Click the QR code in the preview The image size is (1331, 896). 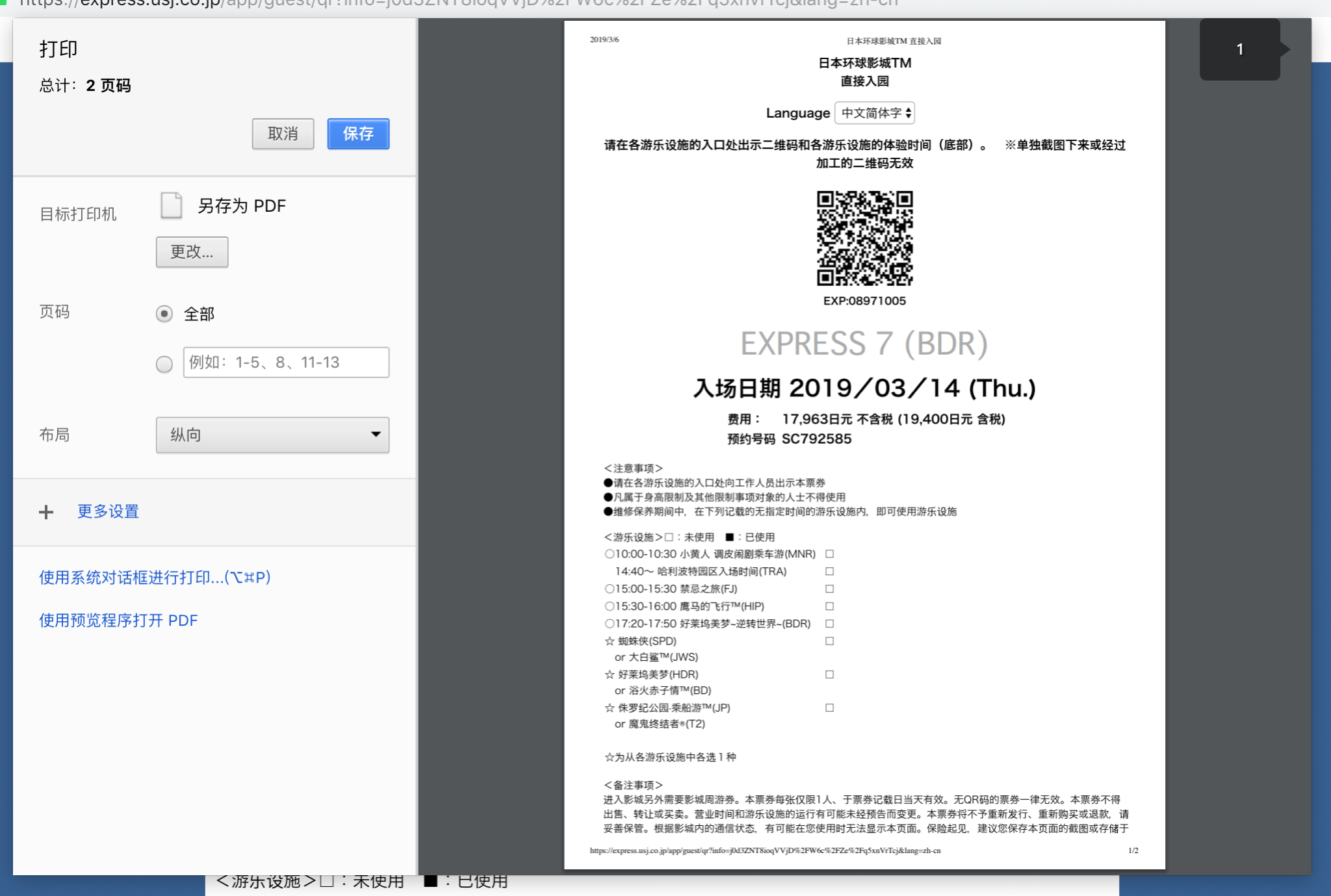864,238
